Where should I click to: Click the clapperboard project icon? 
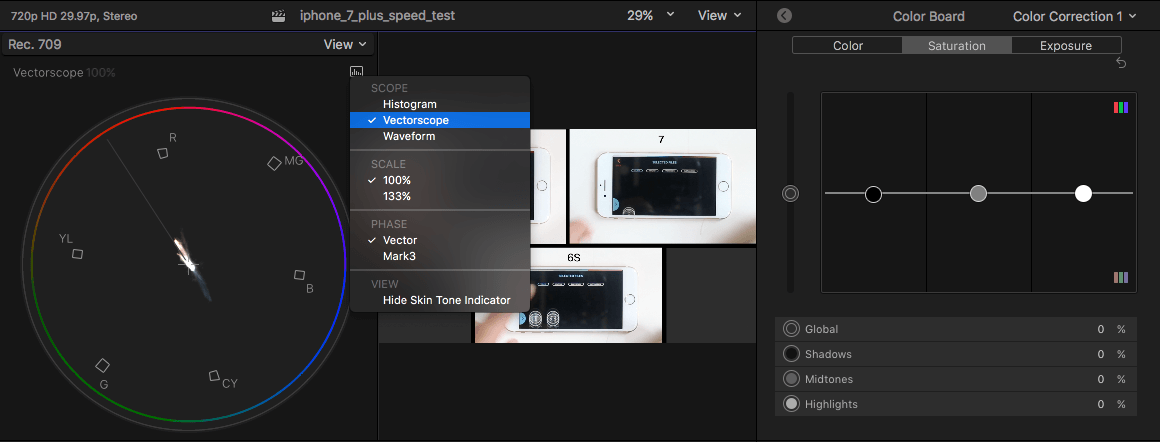pos(281,16)
